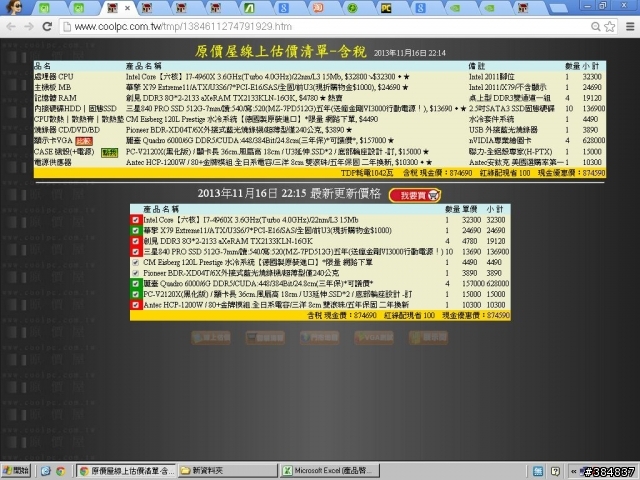Click the 628000 subtotal in the upper table
640x480 pixels.
593,140
